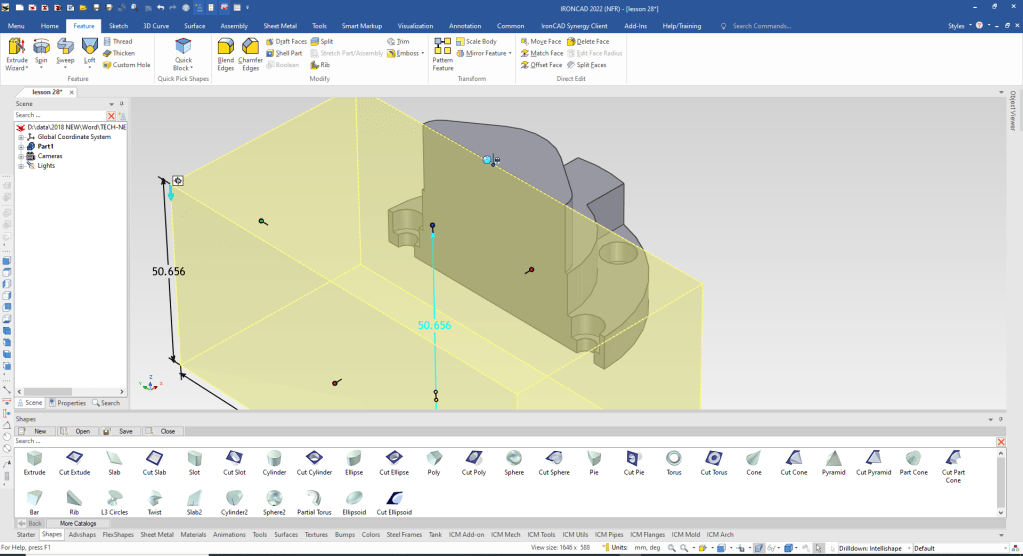Switch to the Properties panel tab
The width and height of the screenshot is (1023, 556).
pos(68,403)
